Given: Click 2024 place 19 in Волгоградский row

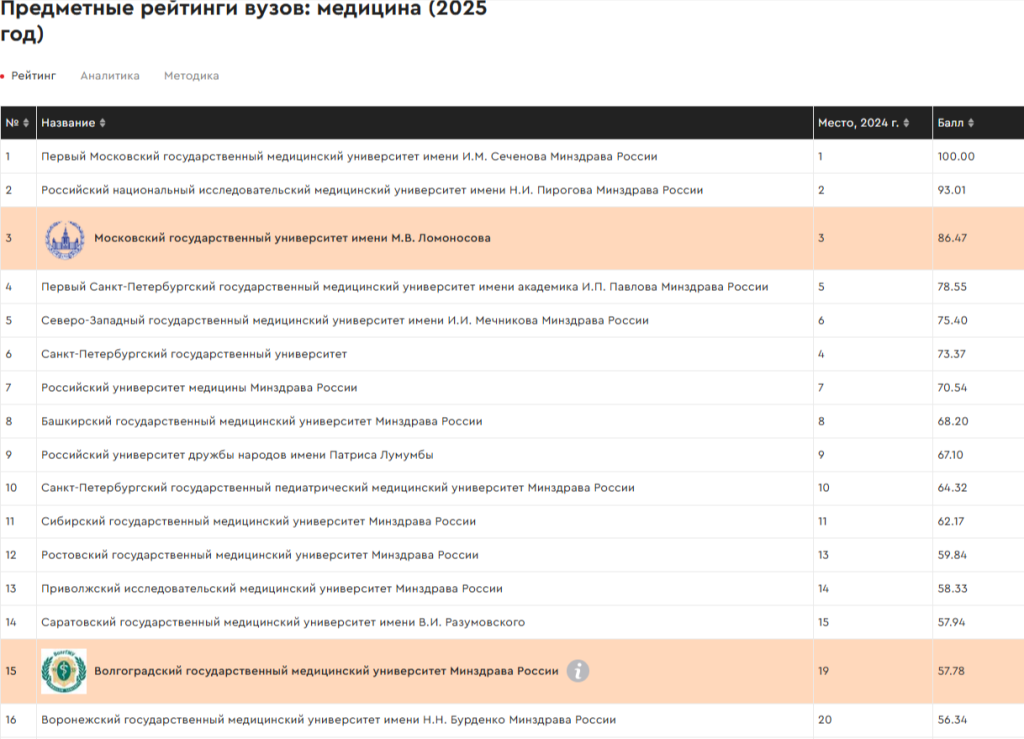Looking at the screenshot, I should tap(824, 671).
